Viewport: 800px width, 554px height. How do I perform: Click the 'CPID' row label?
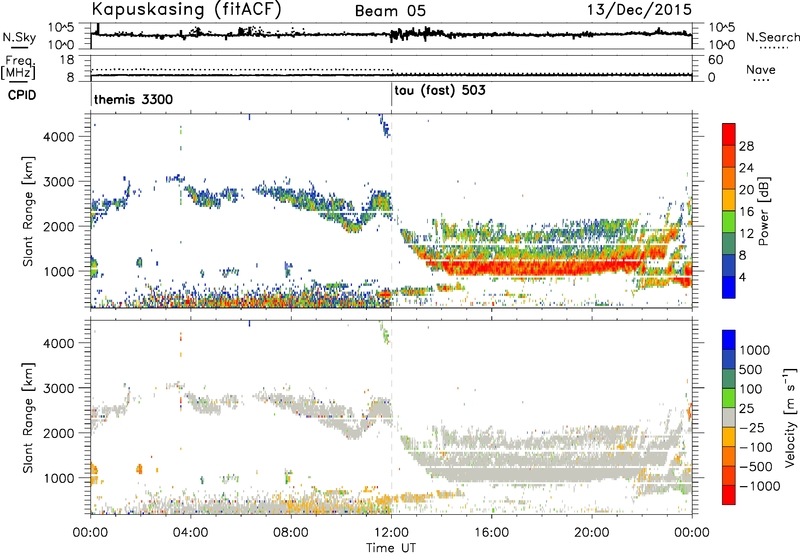point(22,95)
